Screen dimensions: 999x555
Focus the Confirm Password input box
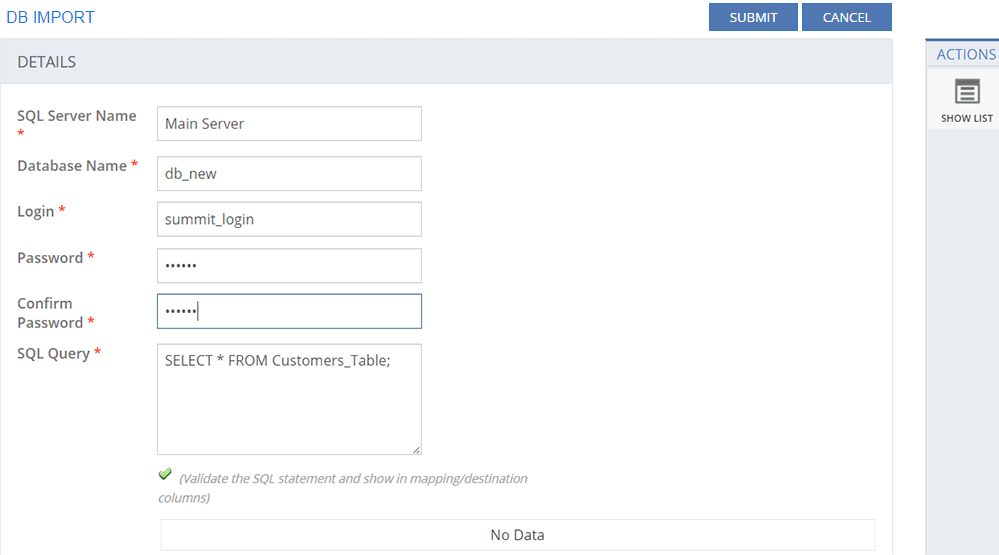289,311
